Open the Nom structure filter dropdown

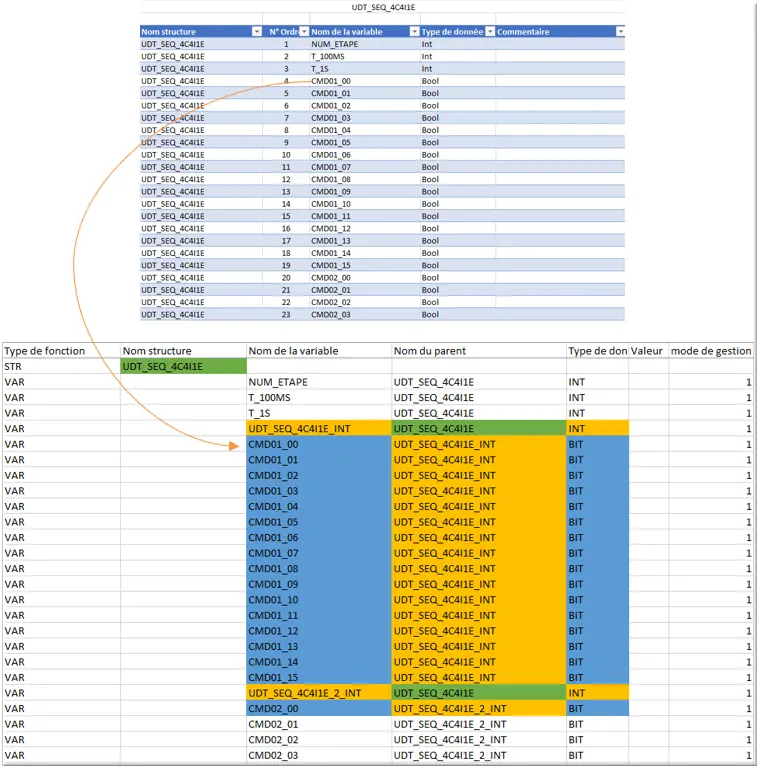(x=256, y=32)
